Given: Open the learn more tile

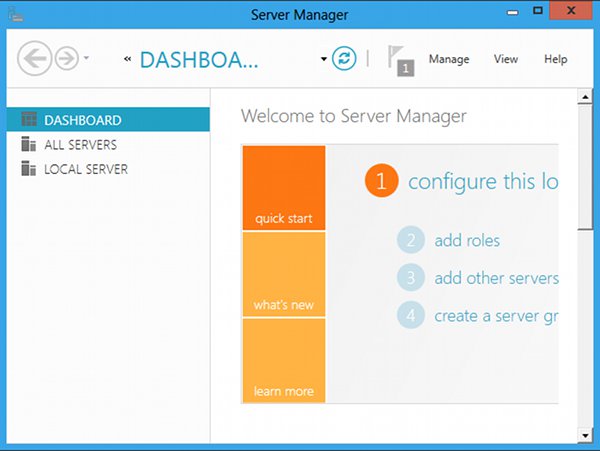Looking at the screenshot, I should (x=284, y=360).
